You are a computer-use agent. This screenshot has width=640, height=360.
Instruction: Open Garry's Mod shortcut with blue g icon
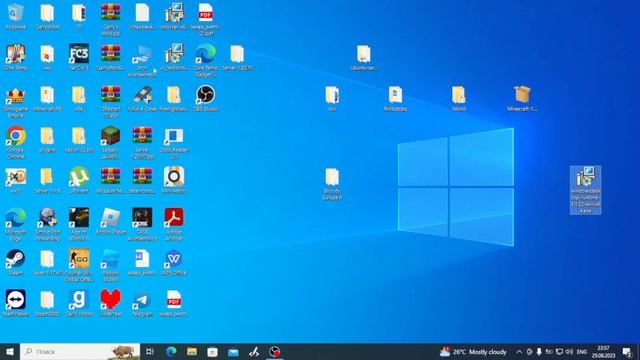(x=79, y=303)
